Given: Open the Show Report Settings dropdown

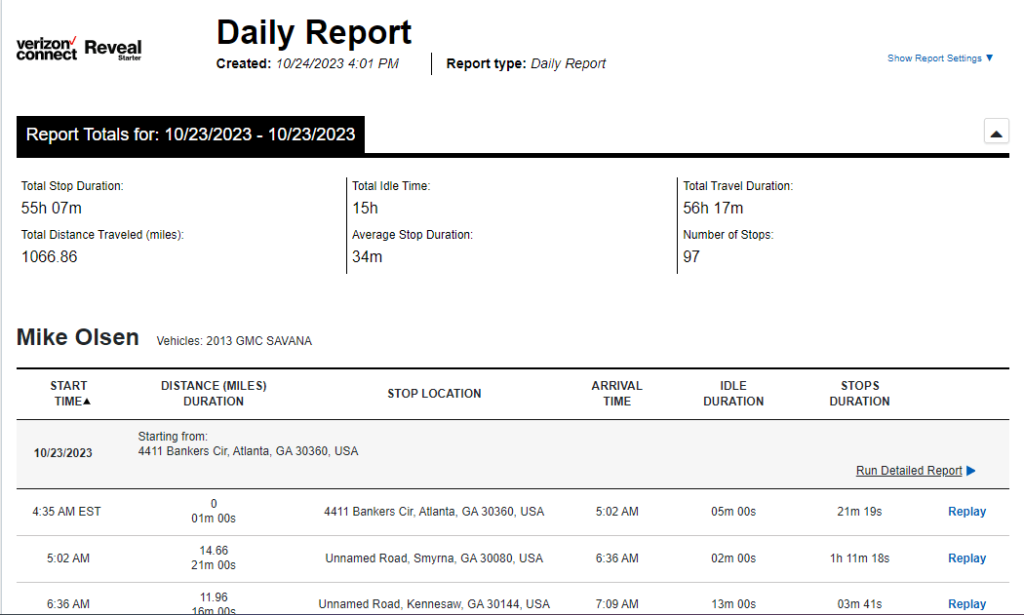Looking at the screenshot, I should point(940,58).
